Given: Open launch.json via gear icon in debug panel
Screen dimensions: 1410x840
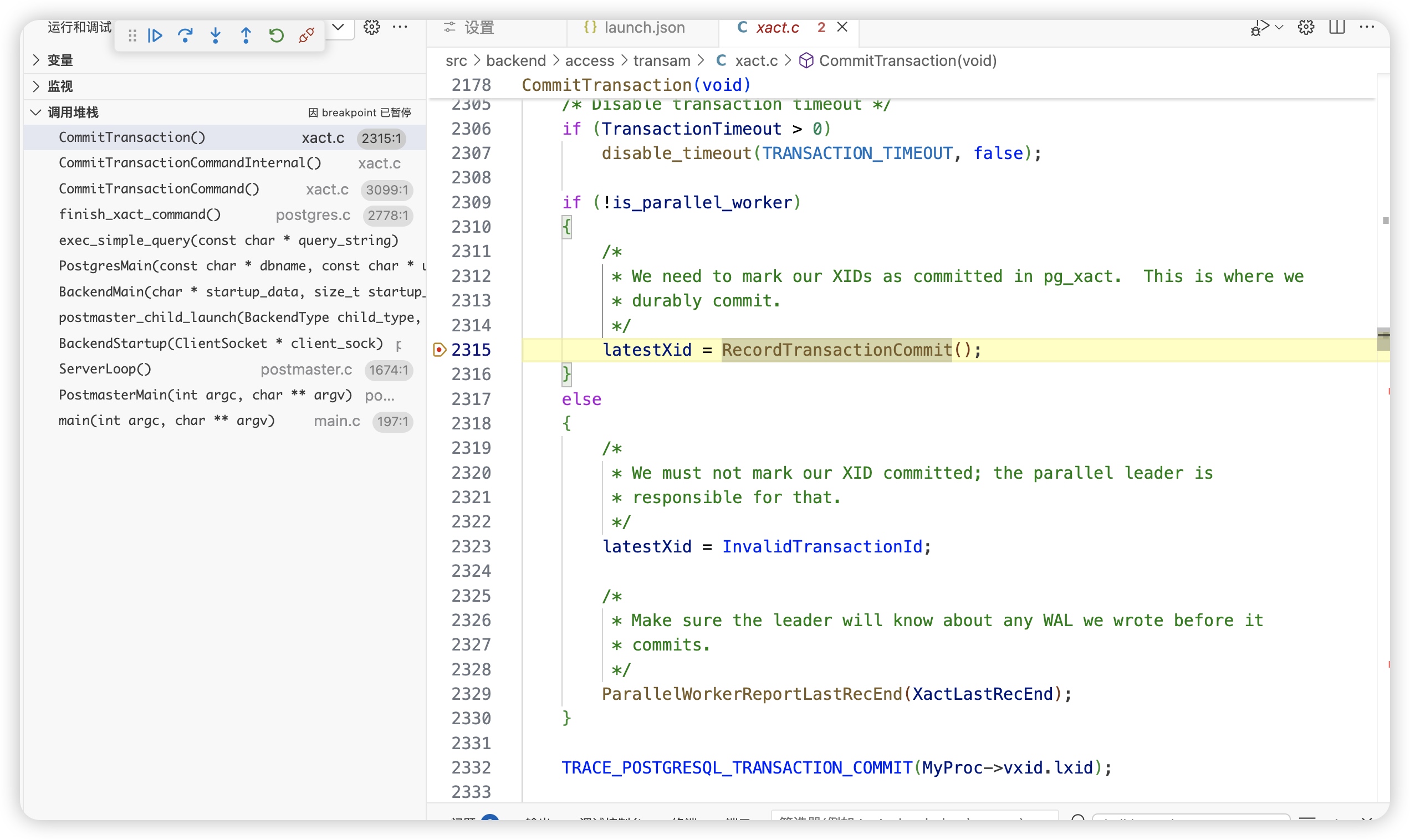Looking at the screenshot, I should coord(372,27).
